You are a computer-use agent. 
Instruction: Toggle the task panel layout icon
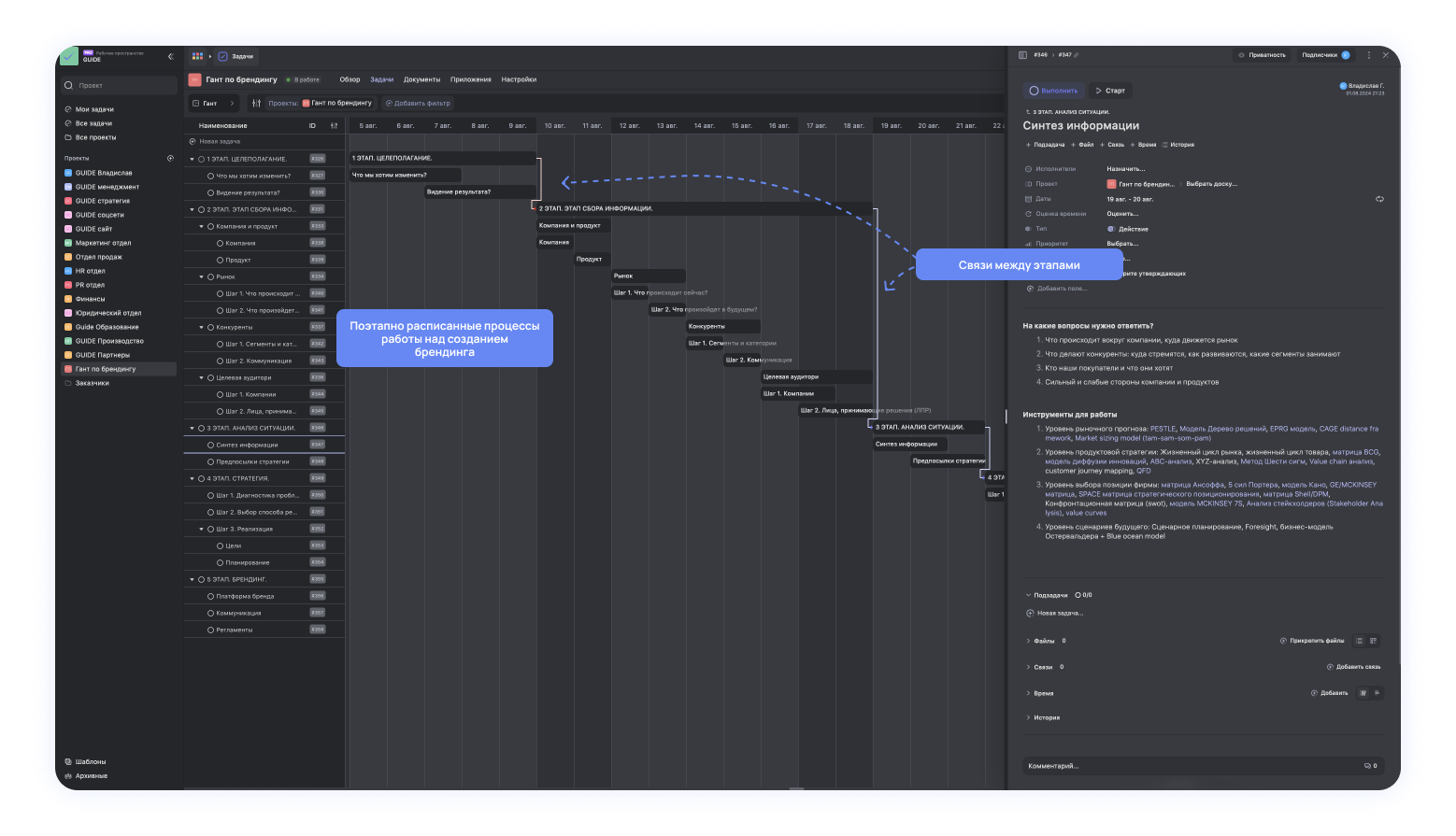1022,55
